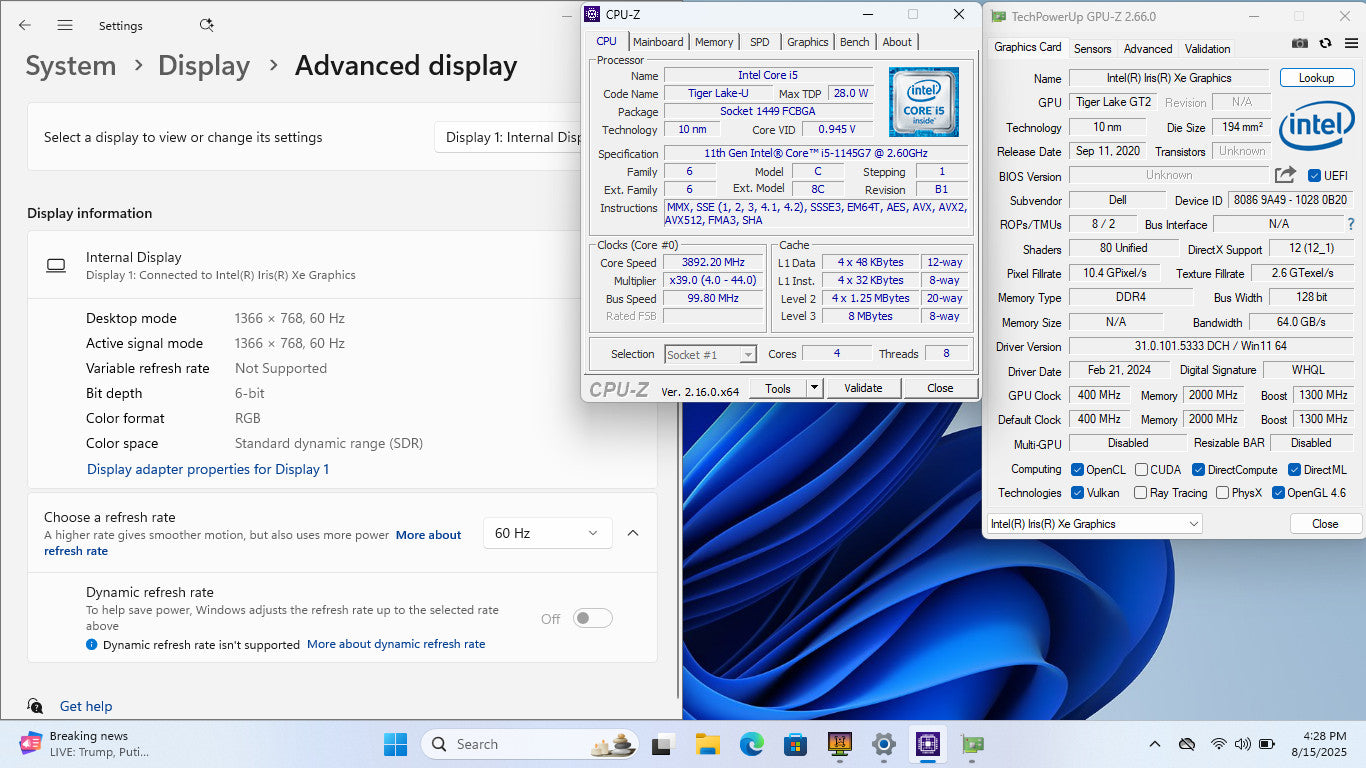Screen dimensions: 1366x768
Task: Click the CPU-Z icon in taskbar
Action: pos(926,744)
